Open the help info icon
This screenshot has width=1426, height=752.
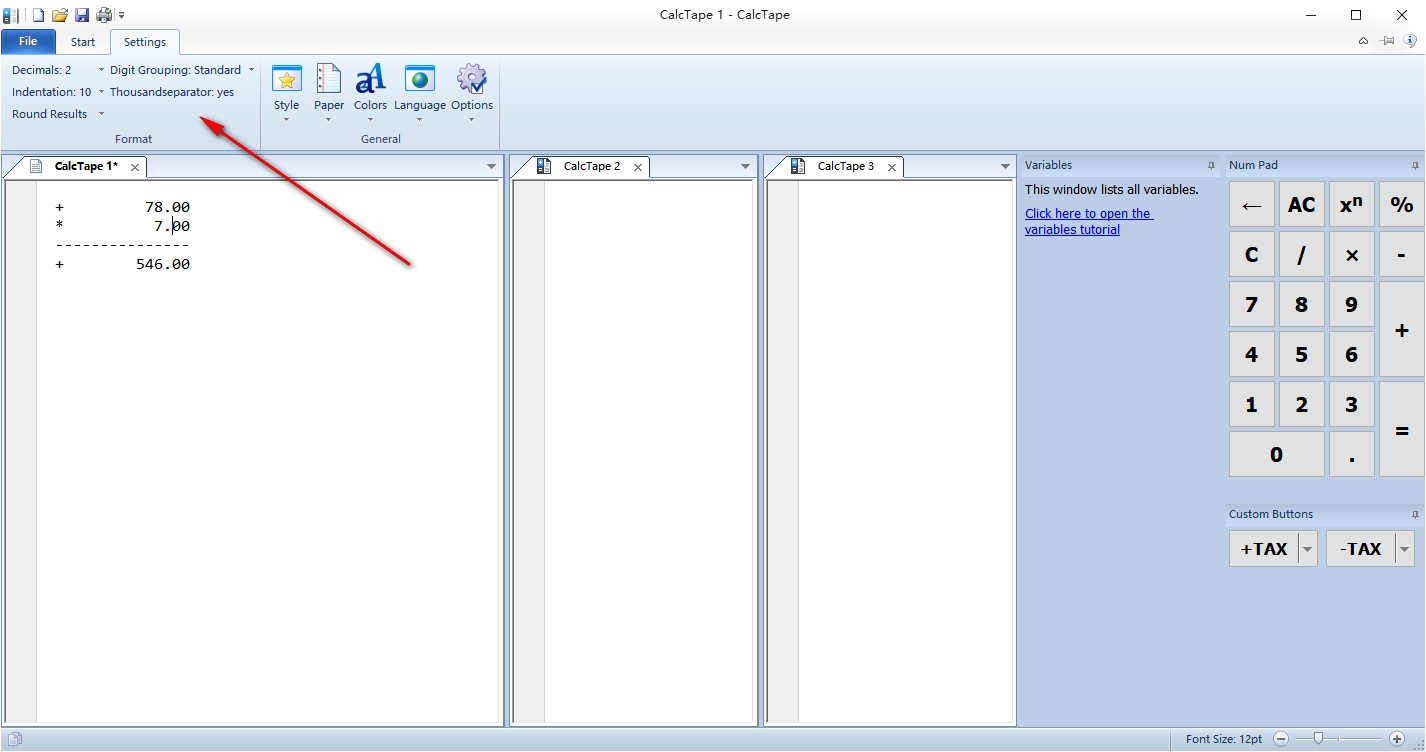pos(1410,41)
